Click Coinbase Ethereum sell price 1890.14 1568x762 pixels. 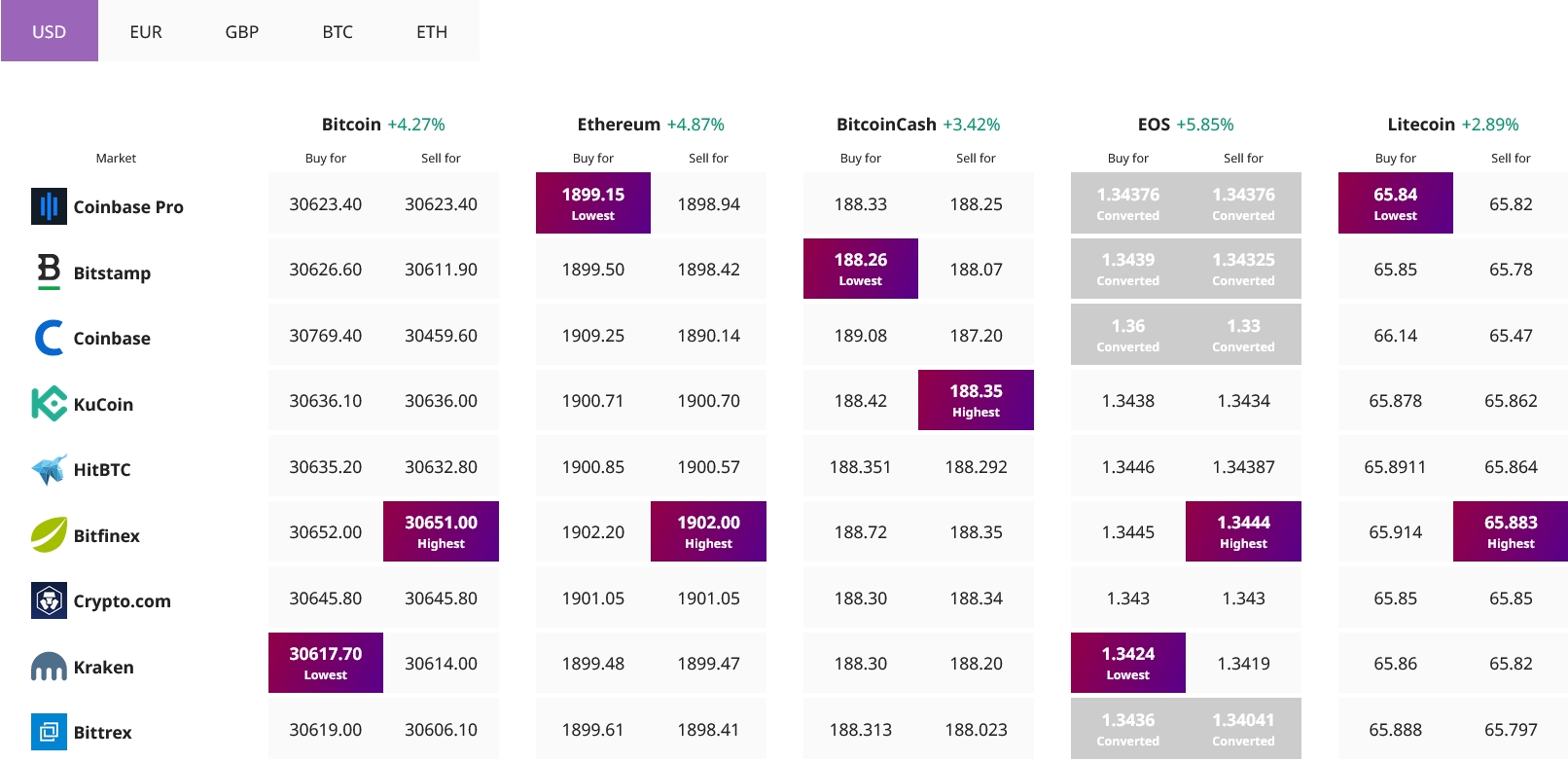(708, 336)
